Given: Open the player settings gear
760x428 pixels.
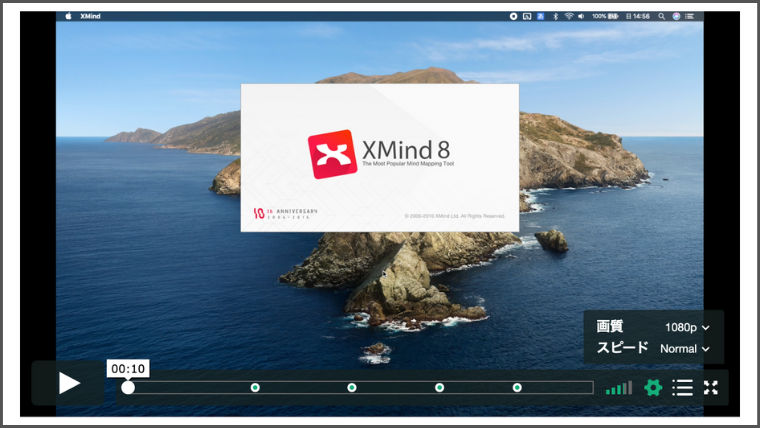Looking at the screenshot, I should tap(653, 387).
